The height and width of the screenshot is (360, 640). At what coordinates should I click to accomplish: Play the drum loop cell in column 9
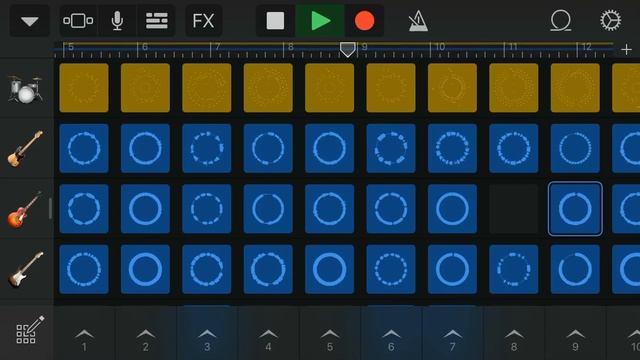pos(575,88)
